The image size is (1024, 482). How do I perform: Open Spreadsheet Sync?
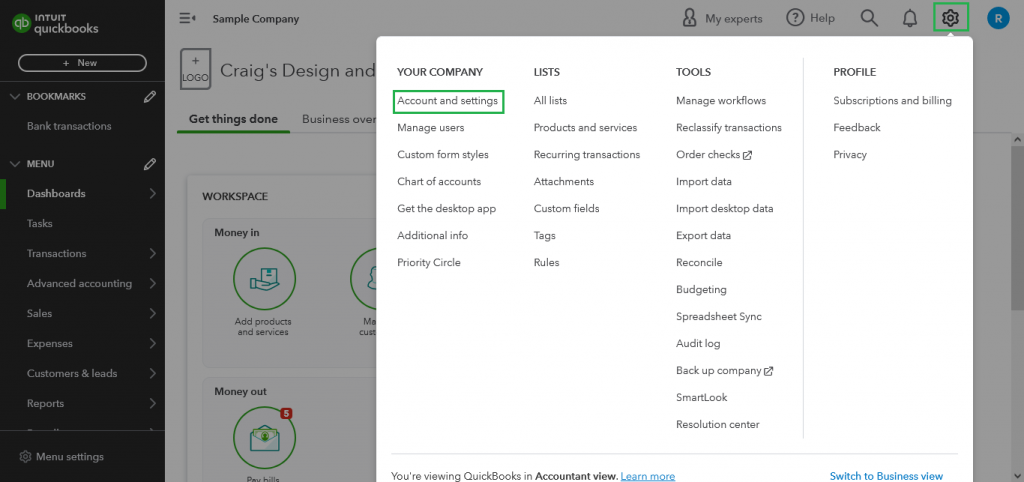tap(718, 317)
